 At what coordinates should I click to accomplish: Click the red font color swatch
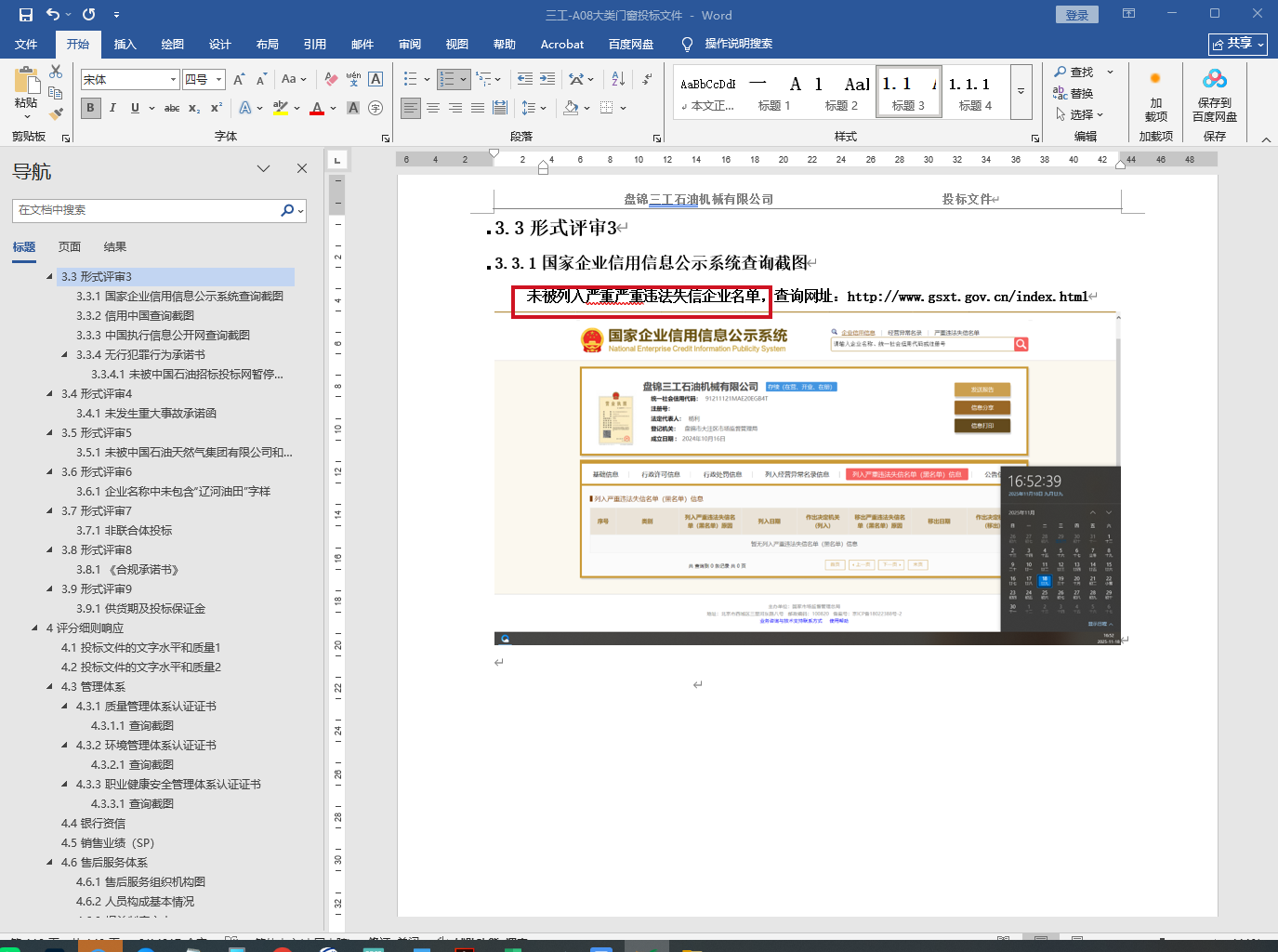[317, 108]
